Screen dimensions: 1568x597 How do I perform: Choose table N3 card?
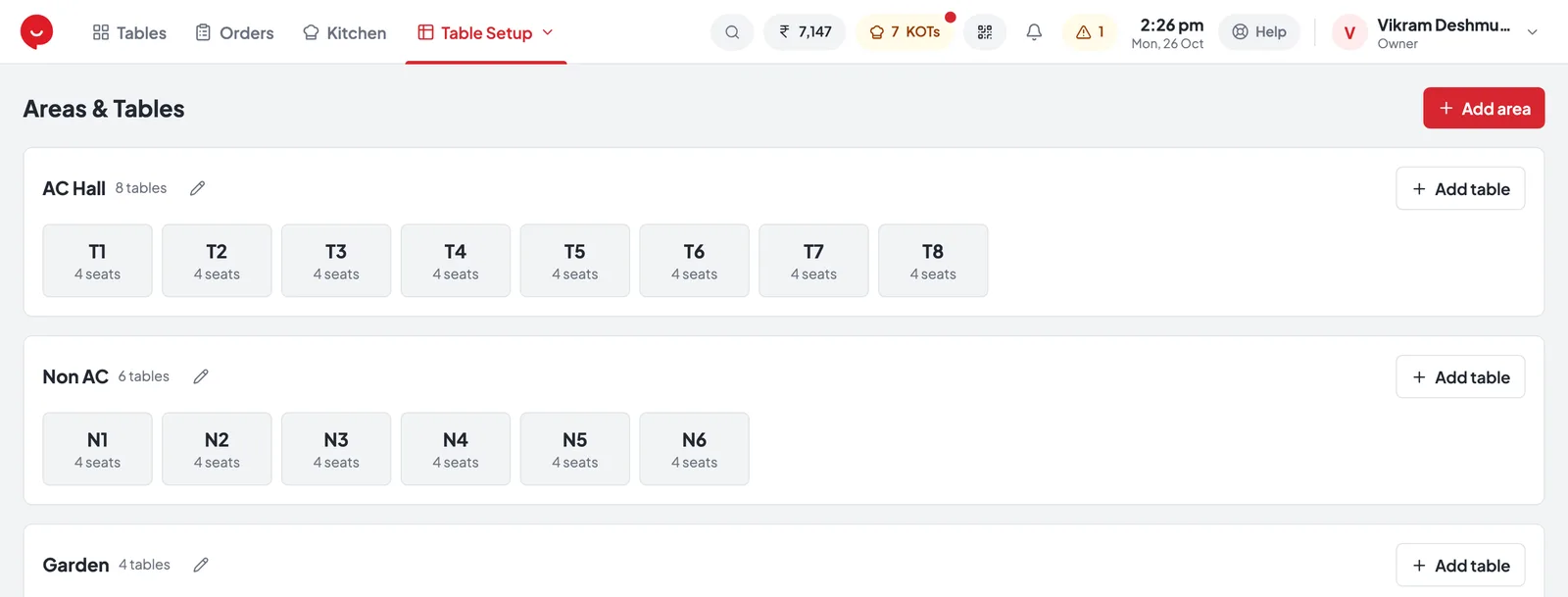point(336,449)
